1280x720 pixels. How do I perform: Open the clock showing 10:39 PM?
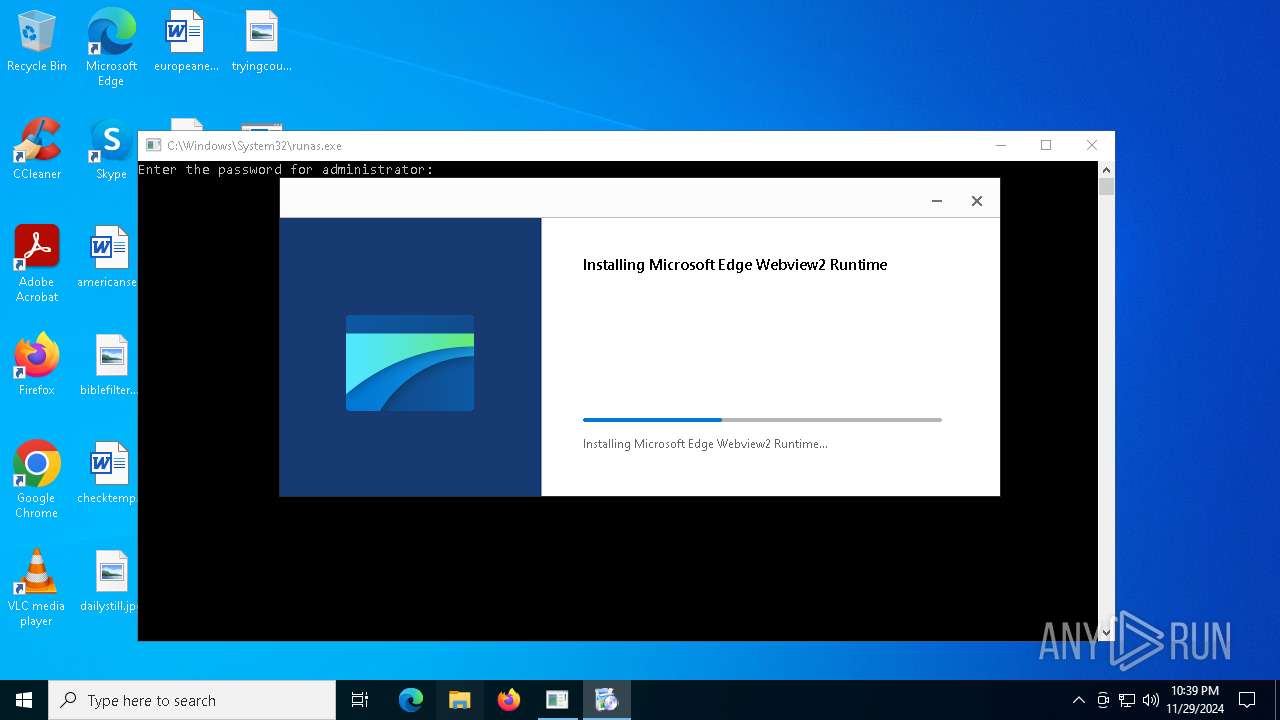coord(1194,700)
